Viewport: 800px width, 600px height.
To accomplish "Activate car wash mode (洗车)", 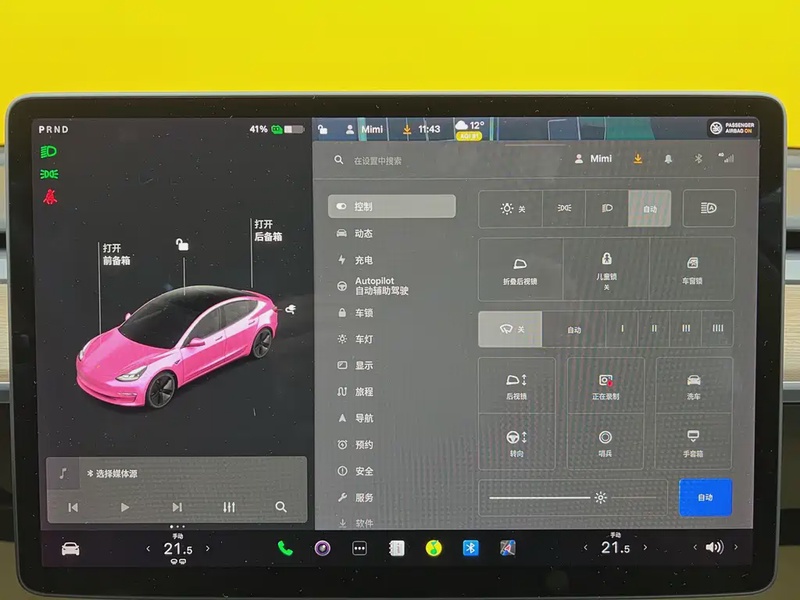I will point(692,386).
